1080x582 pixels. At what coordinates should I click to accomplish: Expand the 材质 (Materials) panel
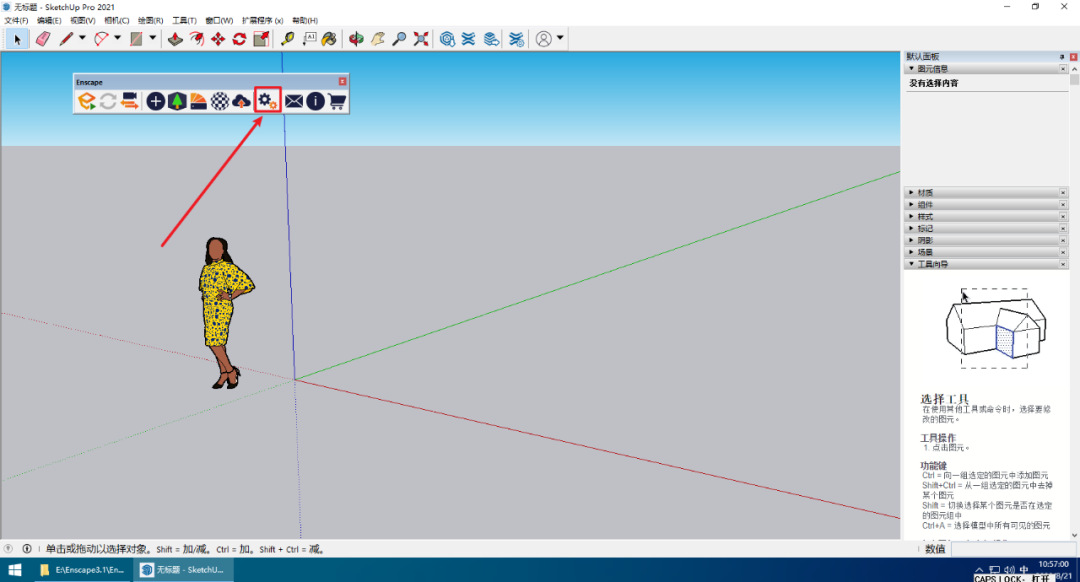tap(925, 192)
